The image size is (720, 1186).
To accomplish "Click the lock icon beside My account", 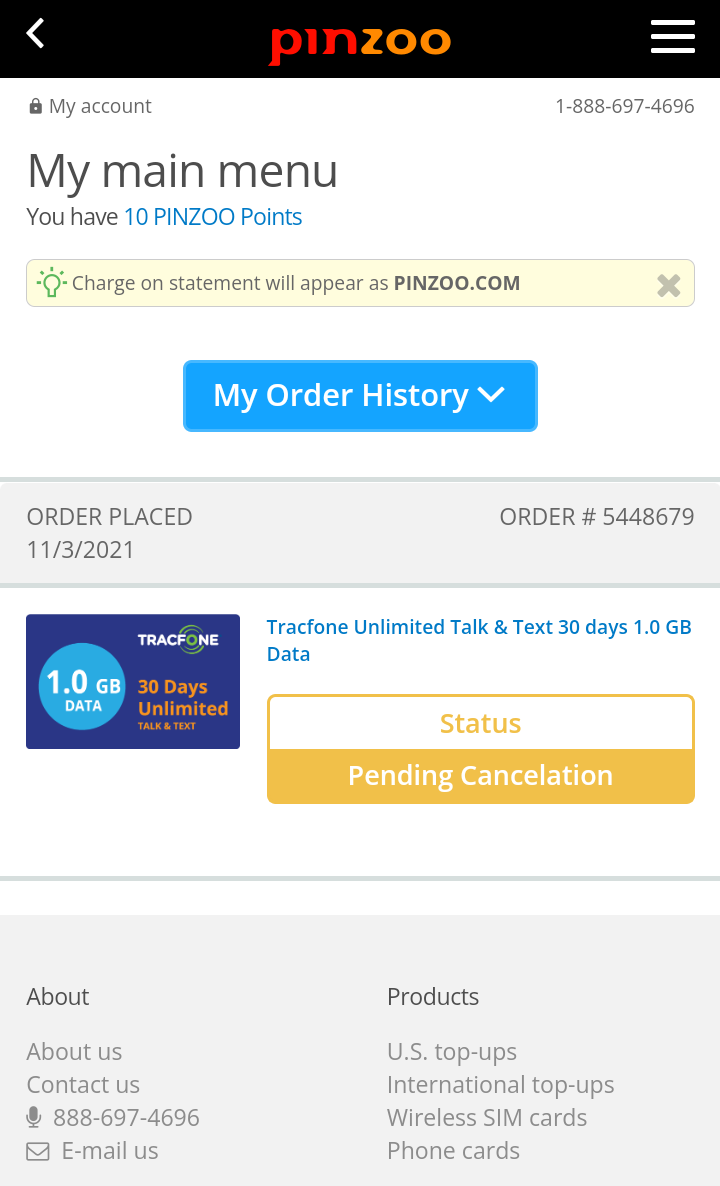I will [36, 106].
